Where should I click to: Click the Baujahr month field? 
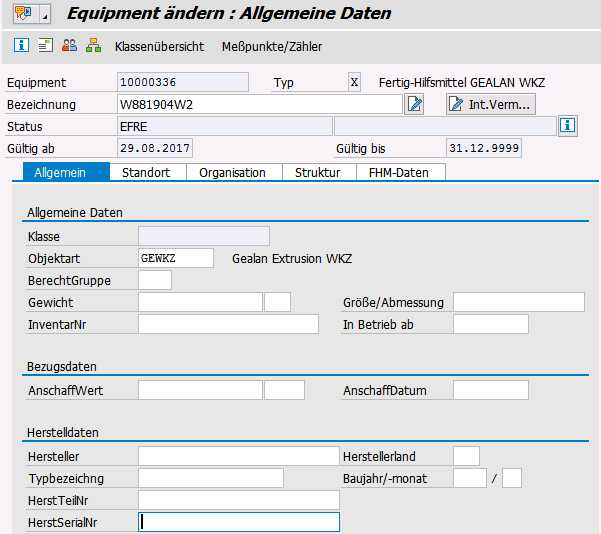(512, 478)
